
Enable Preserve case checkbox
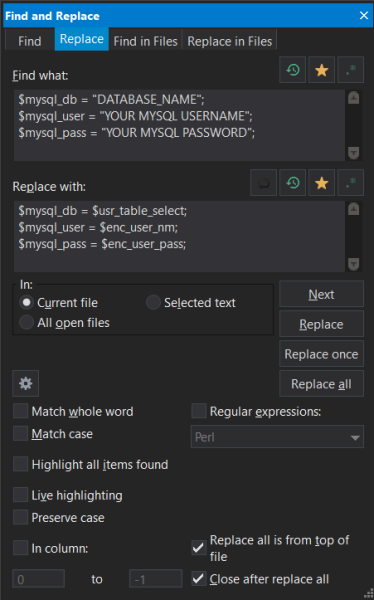[x=21, y=517]
